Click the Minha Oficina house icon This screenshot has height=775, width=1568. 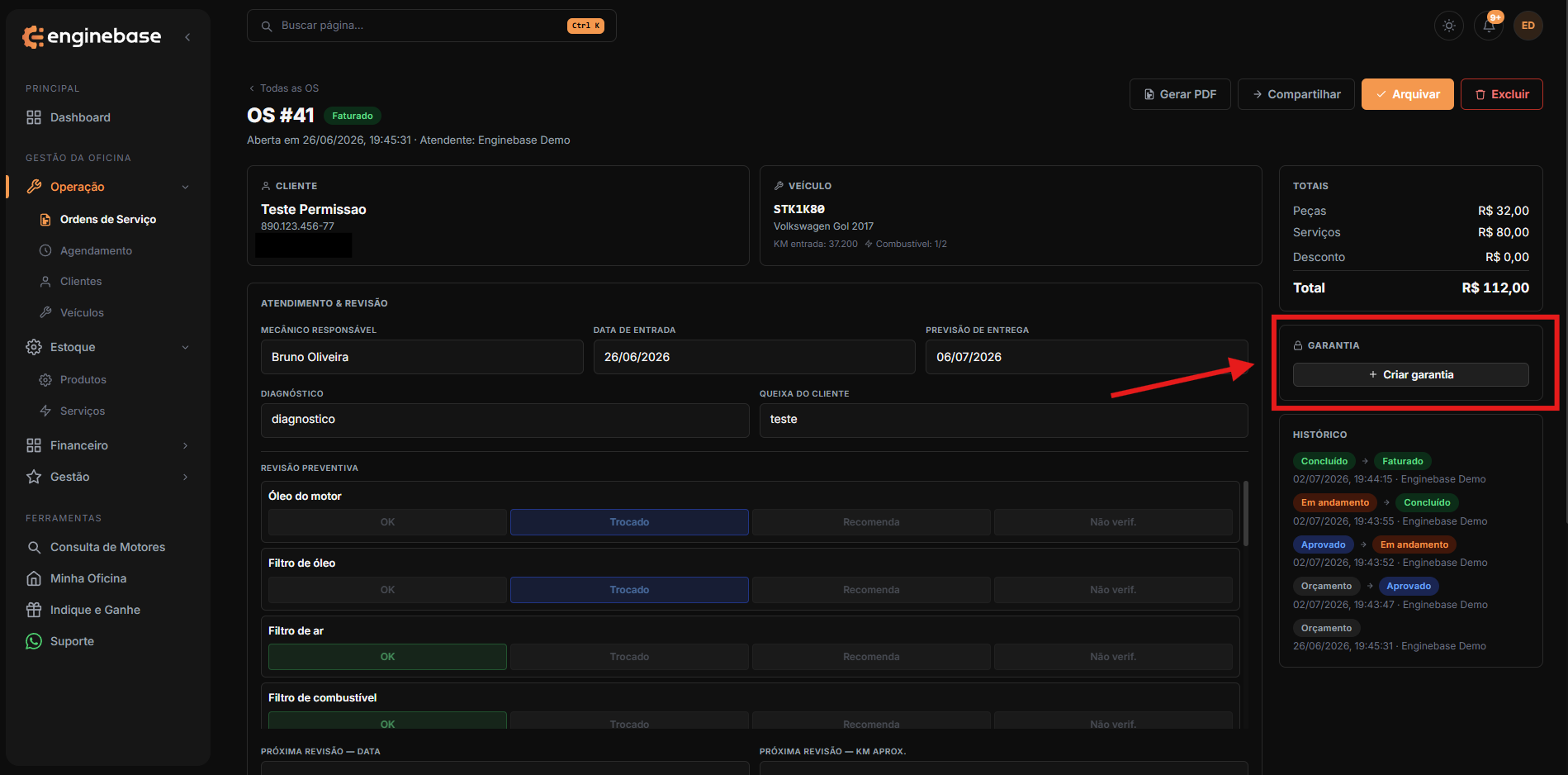[34, 578]
